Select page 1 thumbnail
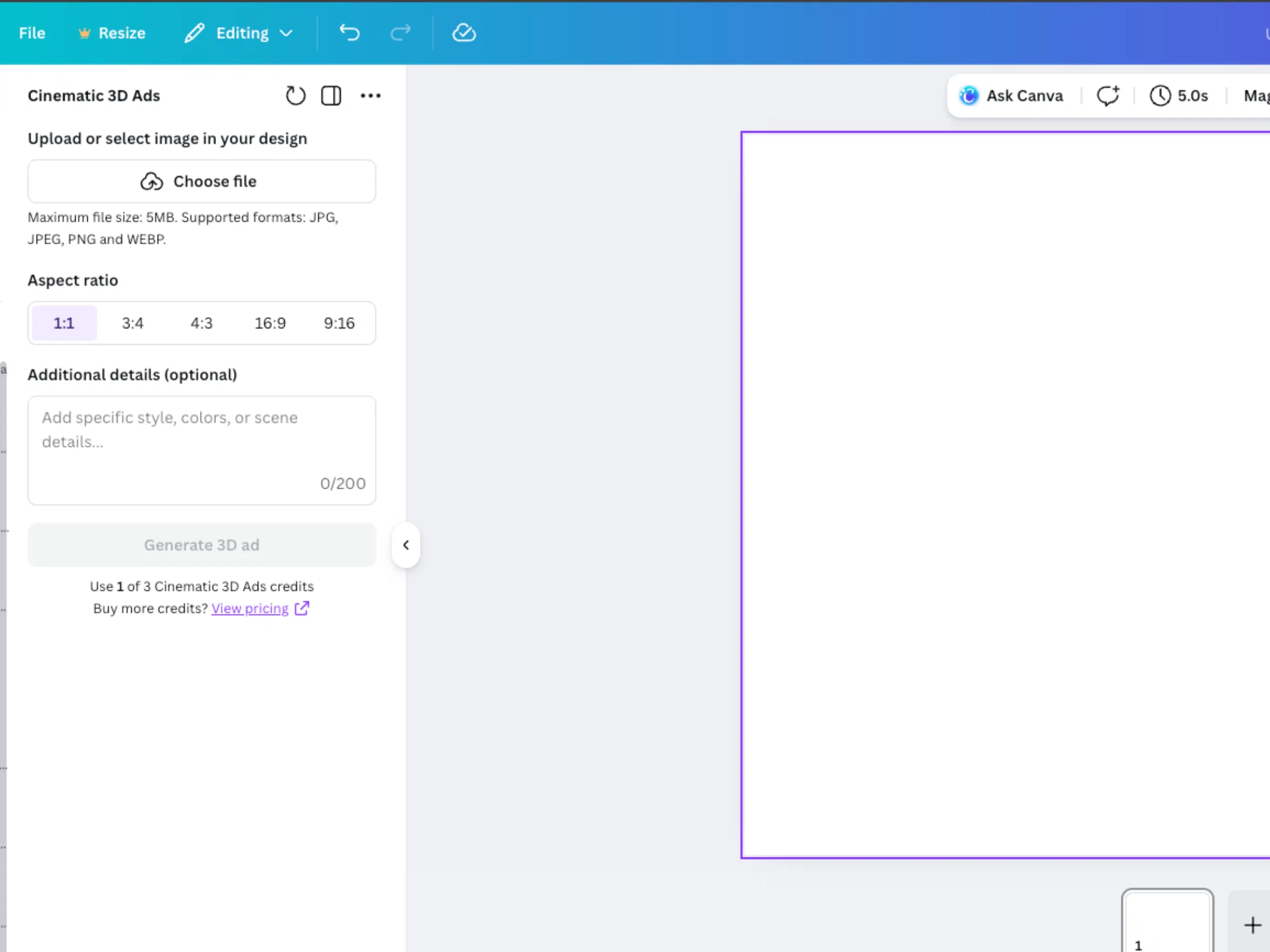The width and height of the screenshot is (1270, 952). click(x=1167, y=920)
